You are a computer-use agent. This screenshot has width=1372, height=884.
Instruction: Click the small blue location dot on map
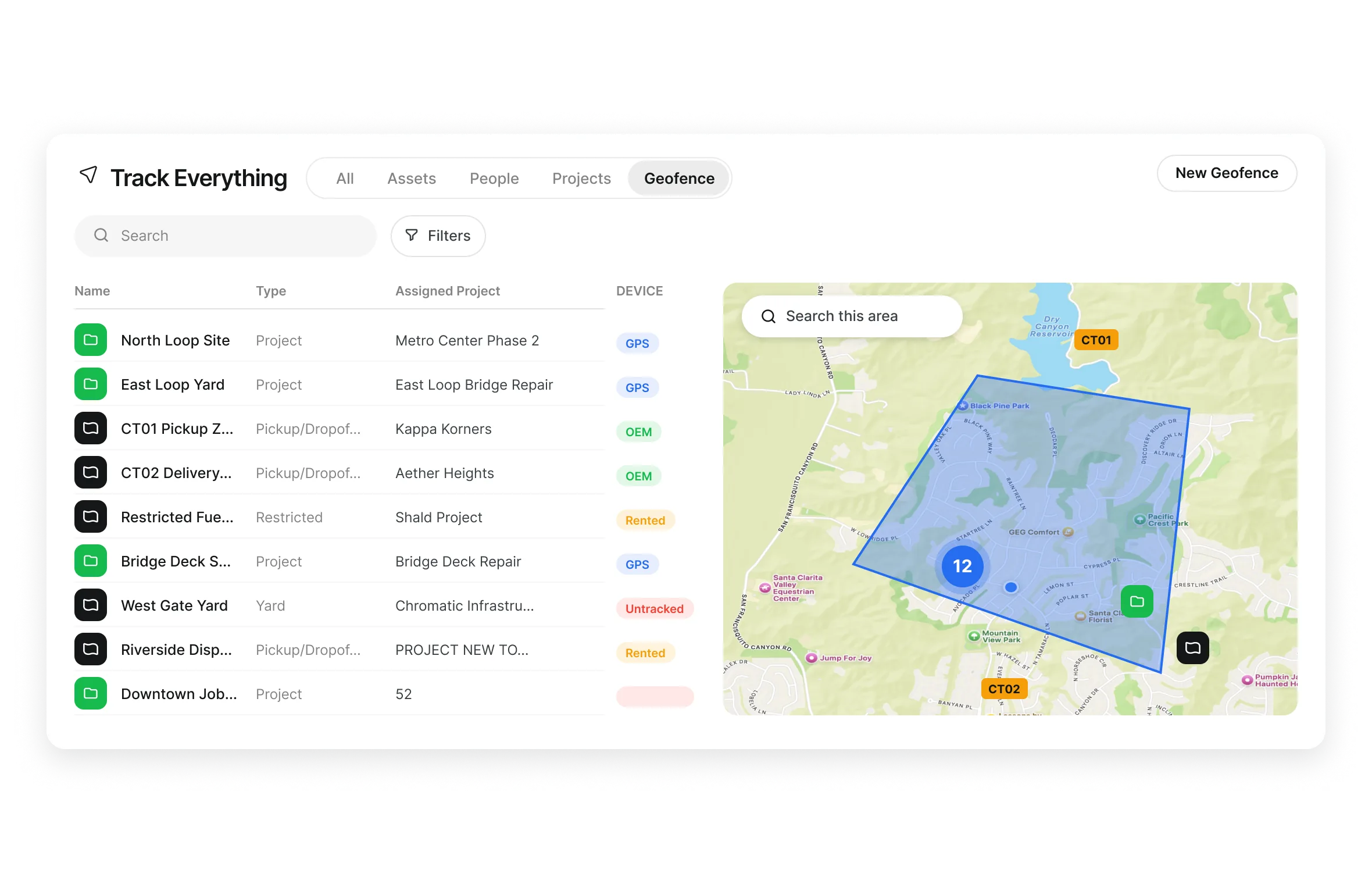[1011, 587]
